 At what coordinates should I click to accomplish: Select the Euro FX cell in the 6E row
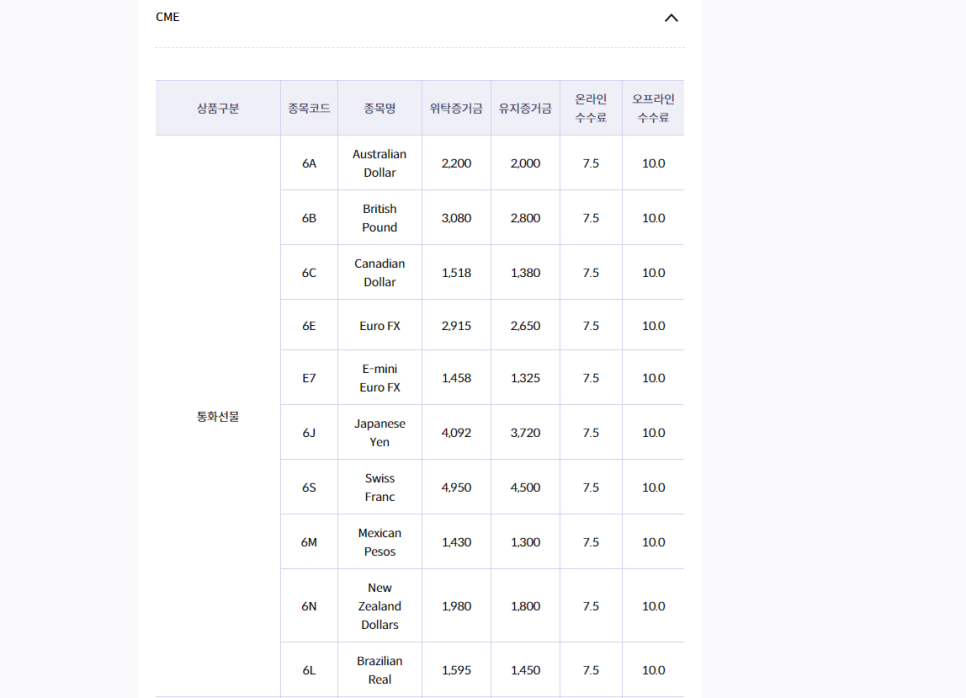pos(380,326)
